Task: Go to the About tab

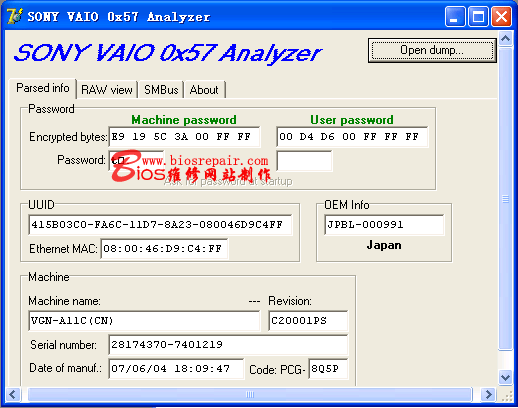Action: (x=204, y=90)
